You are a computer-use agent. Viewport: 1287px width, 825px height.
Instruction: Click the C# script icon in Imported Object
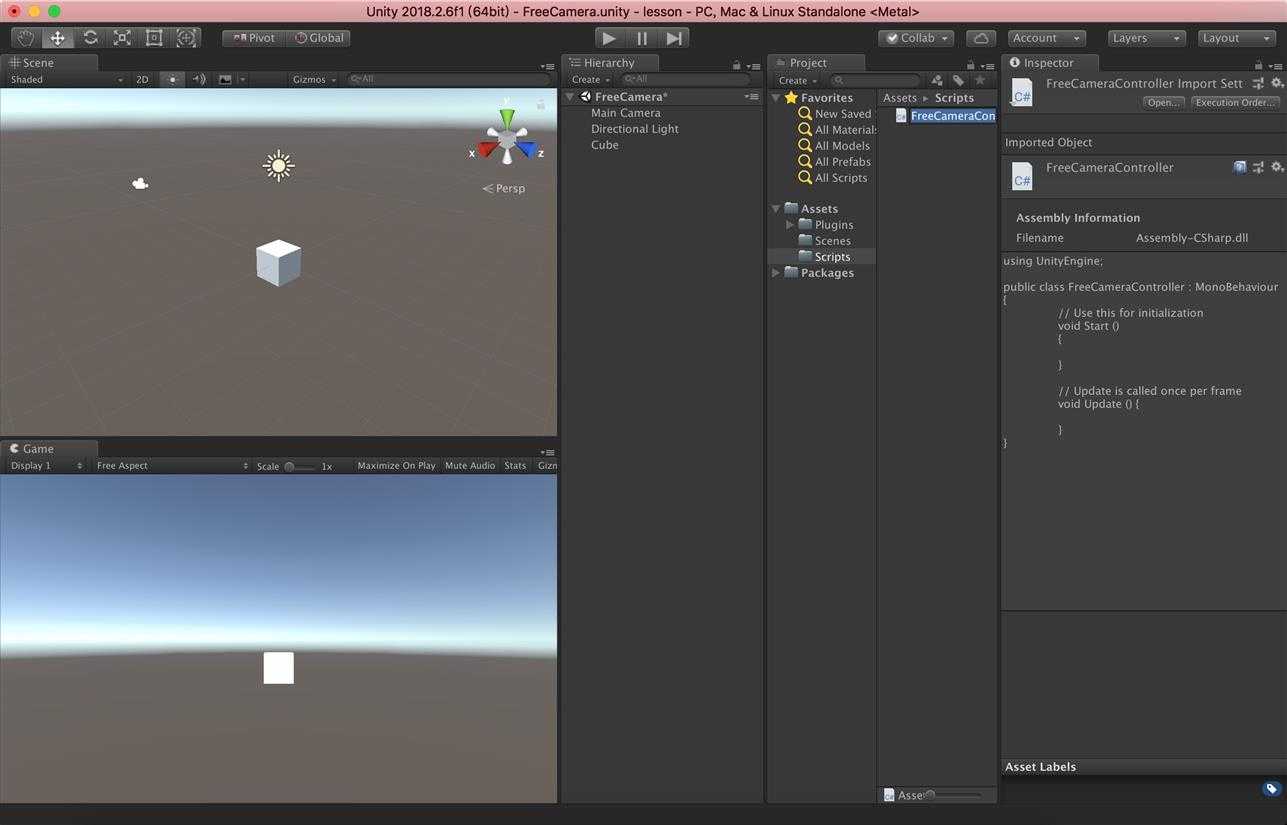point(1021,175)
